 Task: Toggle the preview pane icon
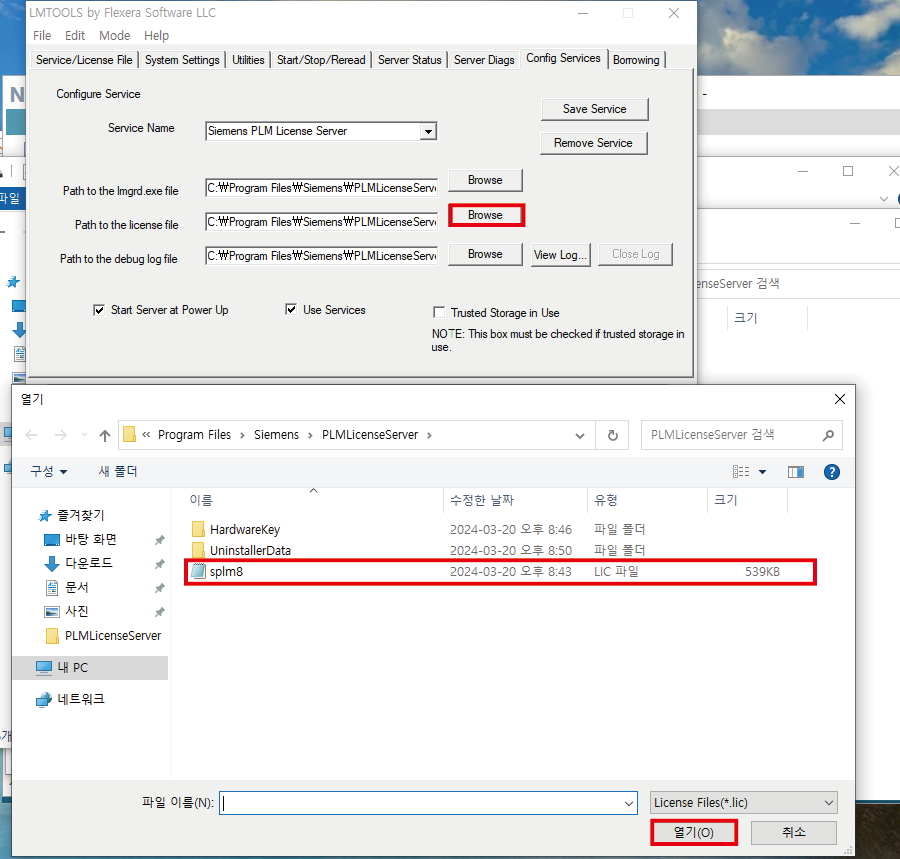[x=796, y=472]
